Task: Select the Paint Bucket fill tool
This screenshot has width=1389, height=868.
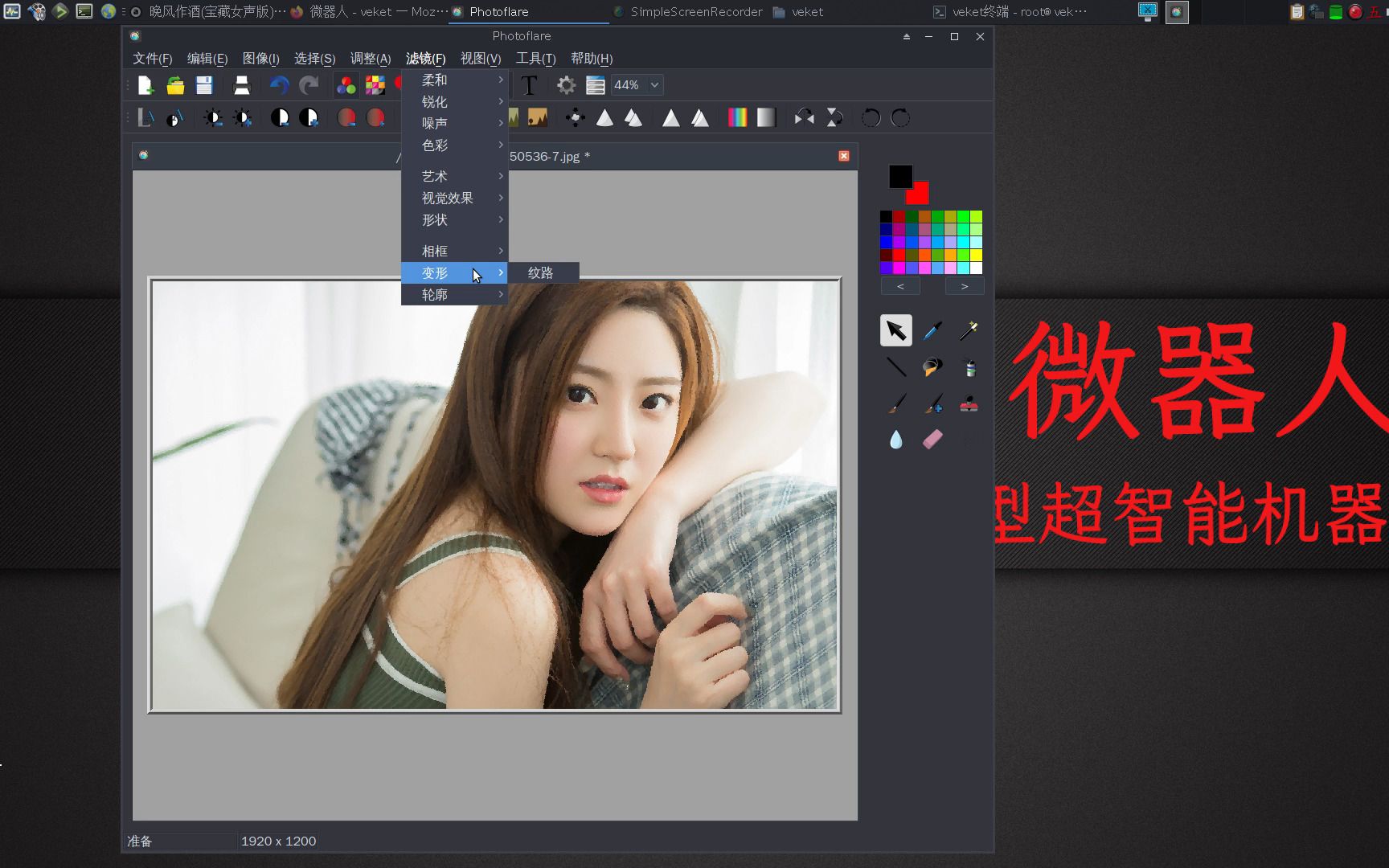Action: tap(932, 367)
